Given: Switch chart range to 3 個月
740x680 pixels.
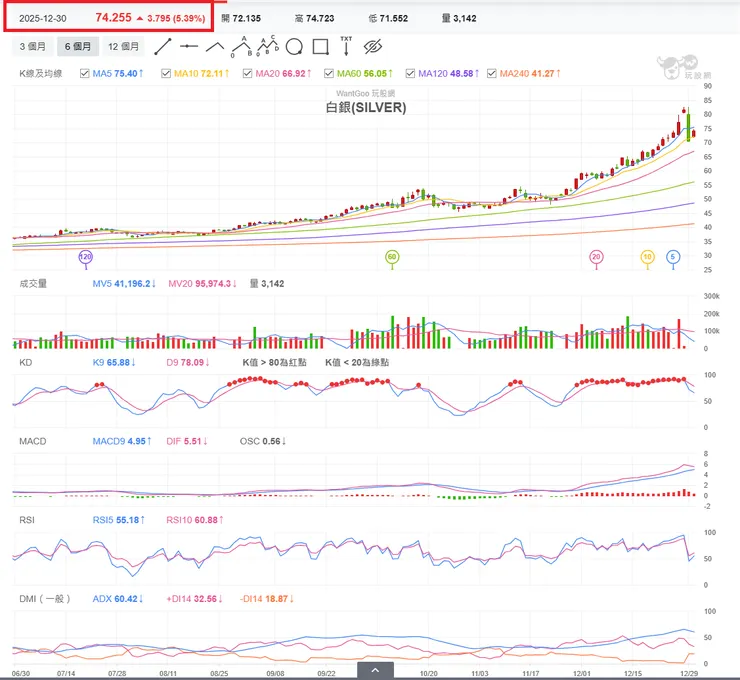Looking at the screenshot, I should (x=33, y=46).
